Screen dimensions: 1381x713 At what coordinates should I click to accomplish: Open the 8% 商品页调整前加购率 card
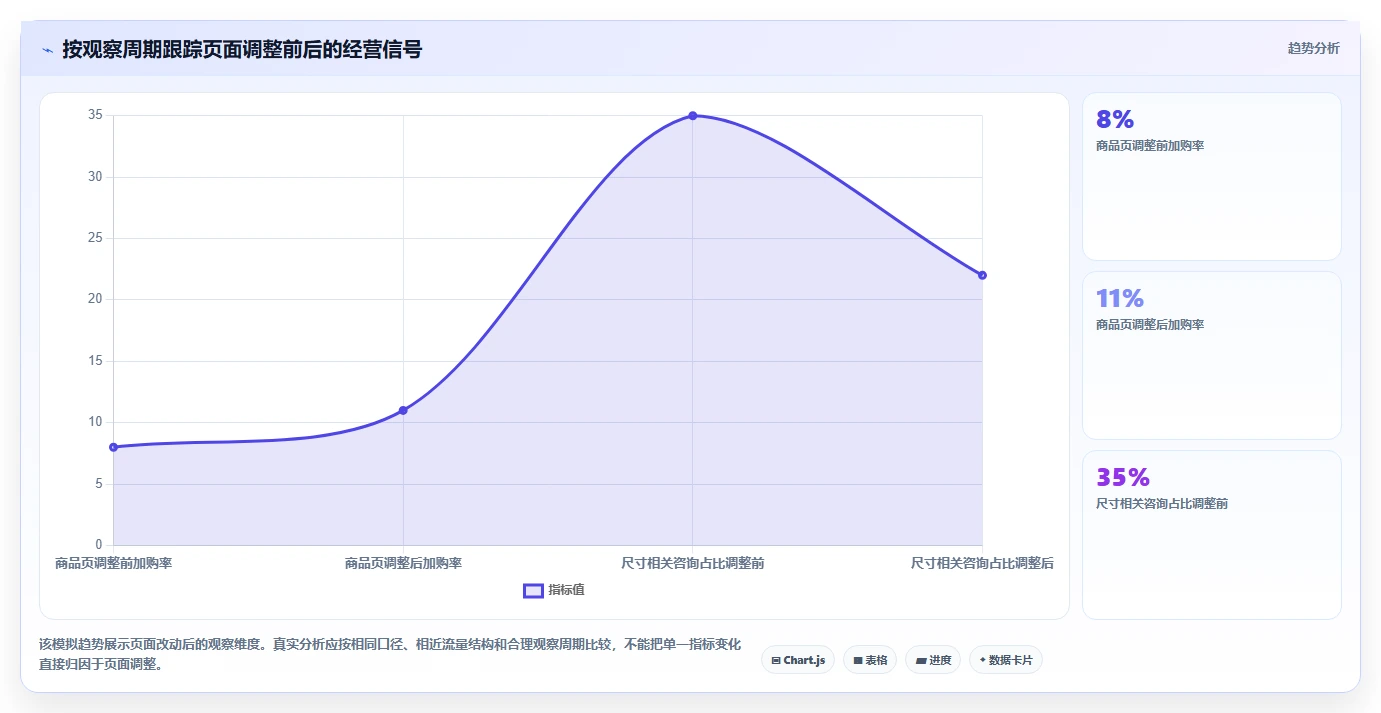click(x=1211, y=176)
